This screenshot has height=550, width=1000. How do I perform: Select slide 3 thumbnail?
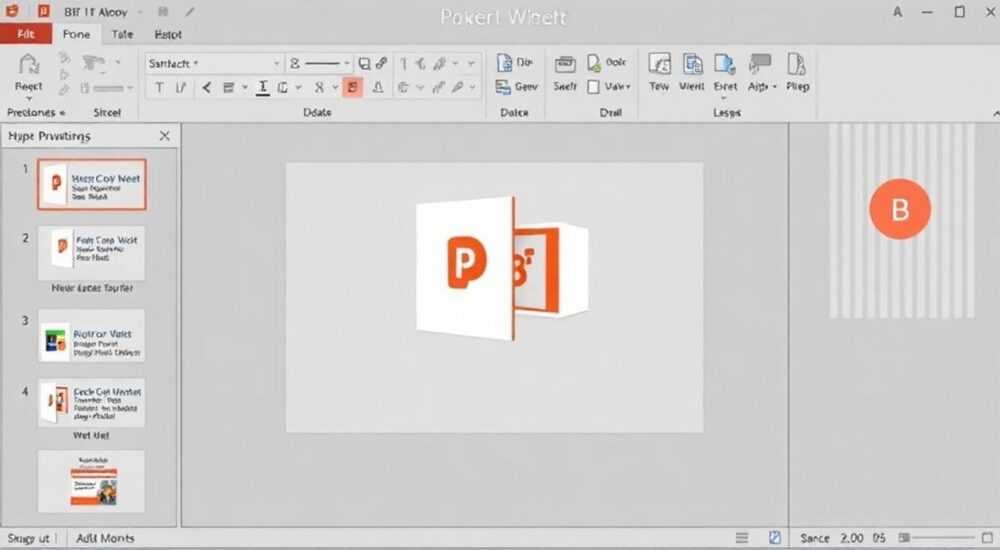(x=91, y=336)
